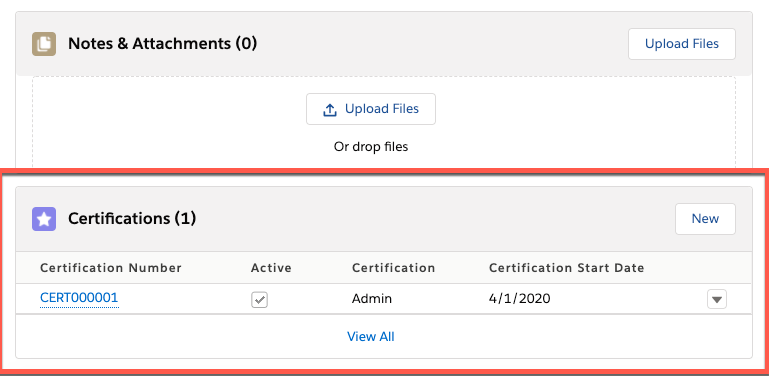Viewport: 769px width, 376px height.
Task: Click the upload arrow icon in drop zone
Action: click(x=330, y=109)
